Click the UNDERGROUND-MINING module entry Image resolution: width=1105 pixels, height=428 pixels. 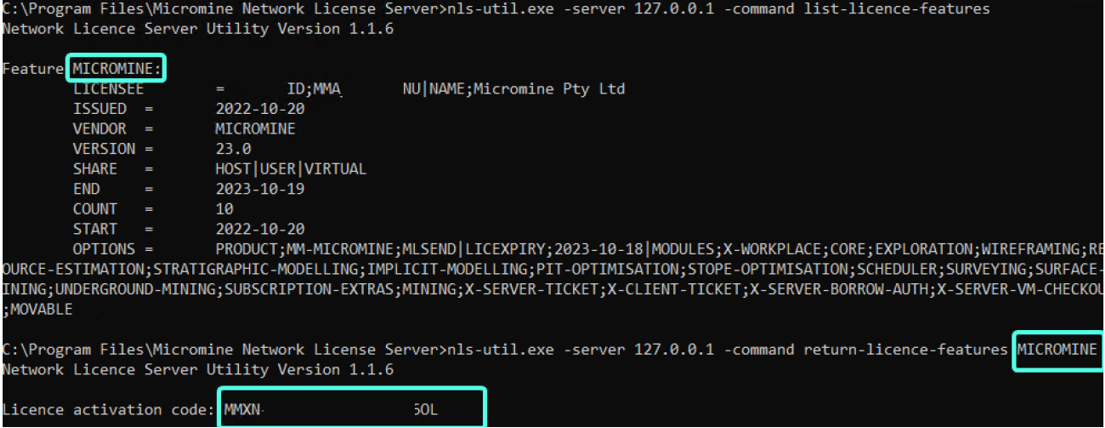[x=137, y=290]
